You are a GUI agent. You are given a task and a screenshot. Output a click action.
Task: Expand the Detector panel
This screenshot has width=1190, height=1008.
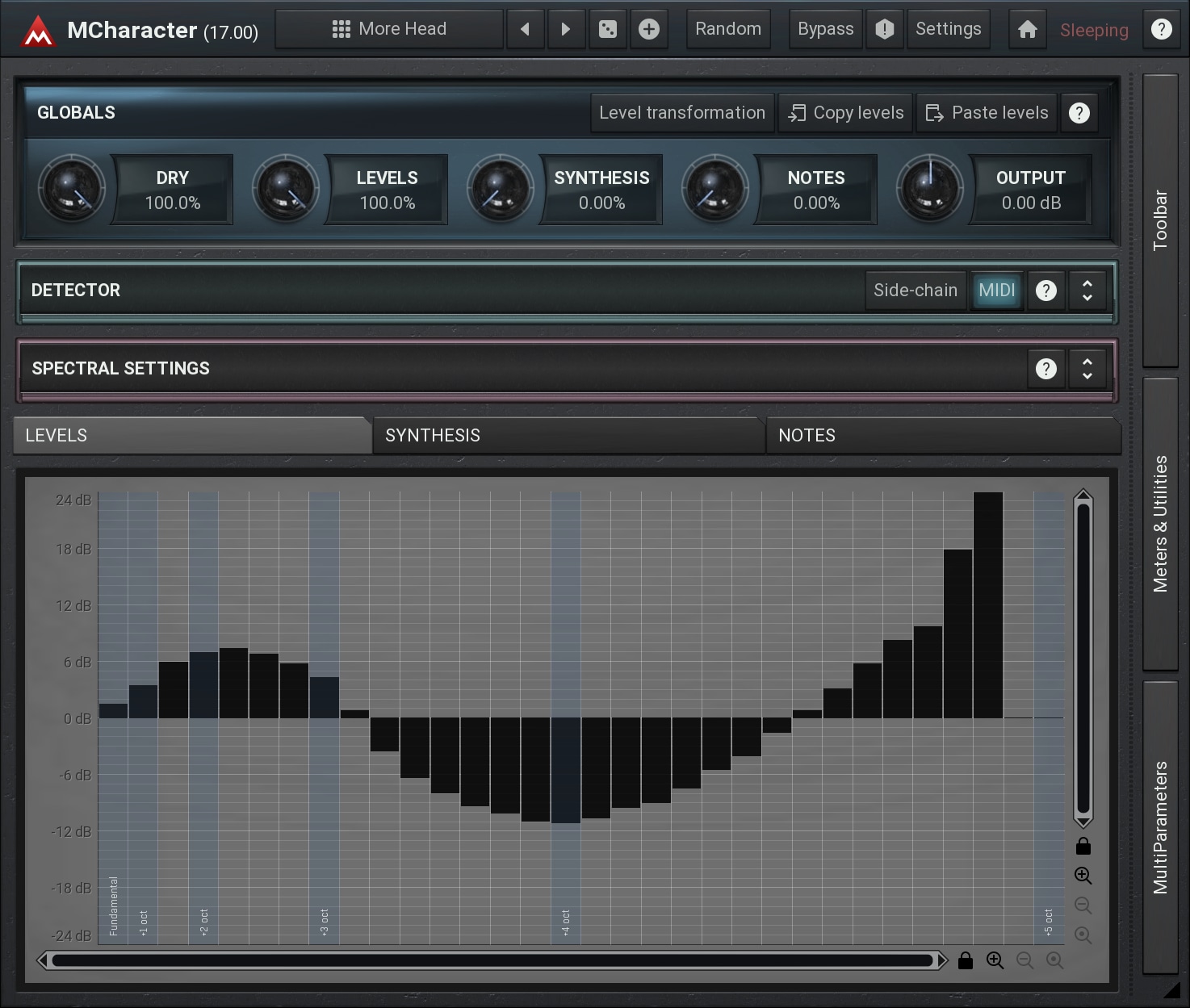click(x=1087, y=291)
